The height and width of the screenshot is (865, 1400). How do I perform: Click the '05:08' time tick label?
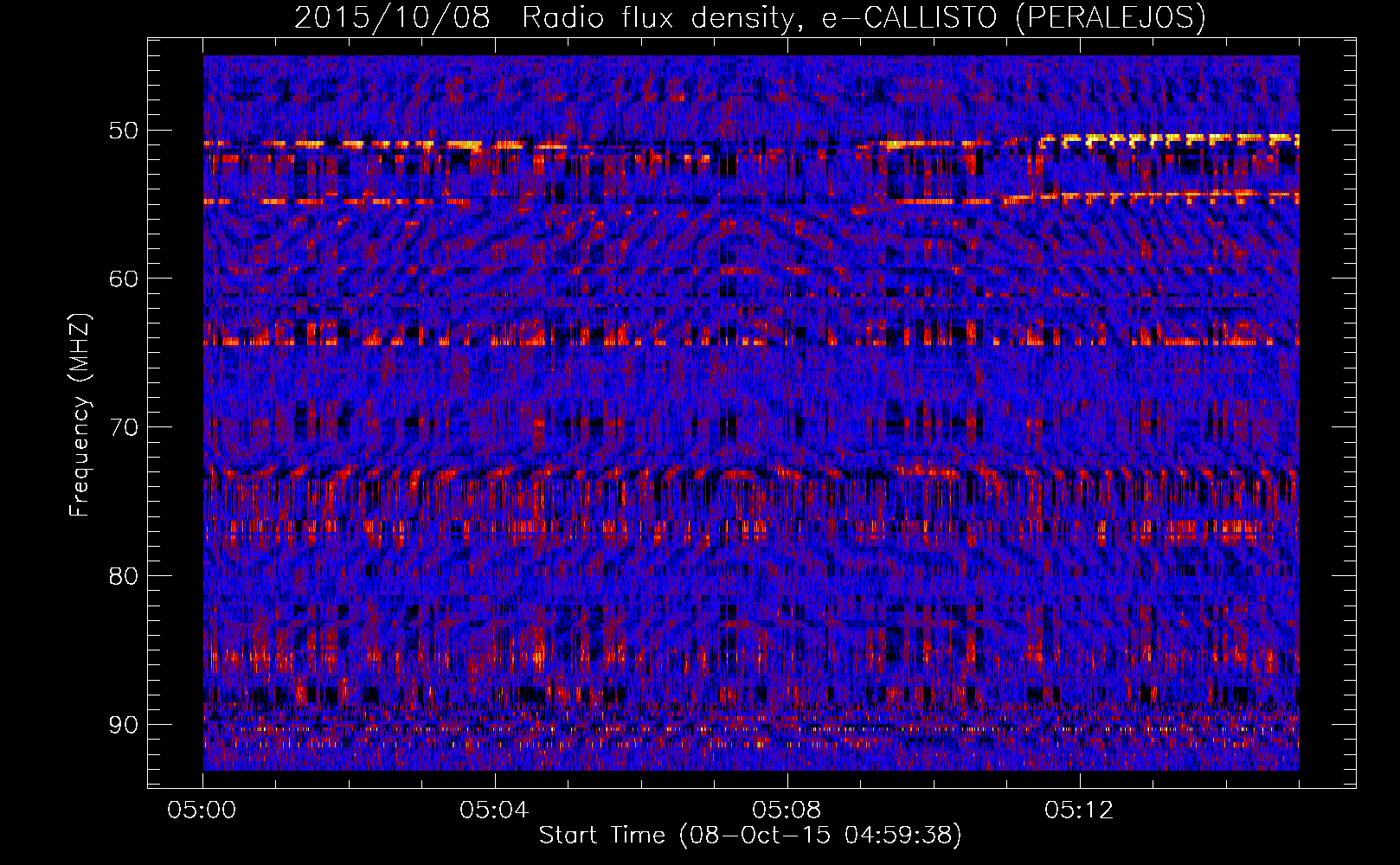pyautogui.click(x=787, y=811)
